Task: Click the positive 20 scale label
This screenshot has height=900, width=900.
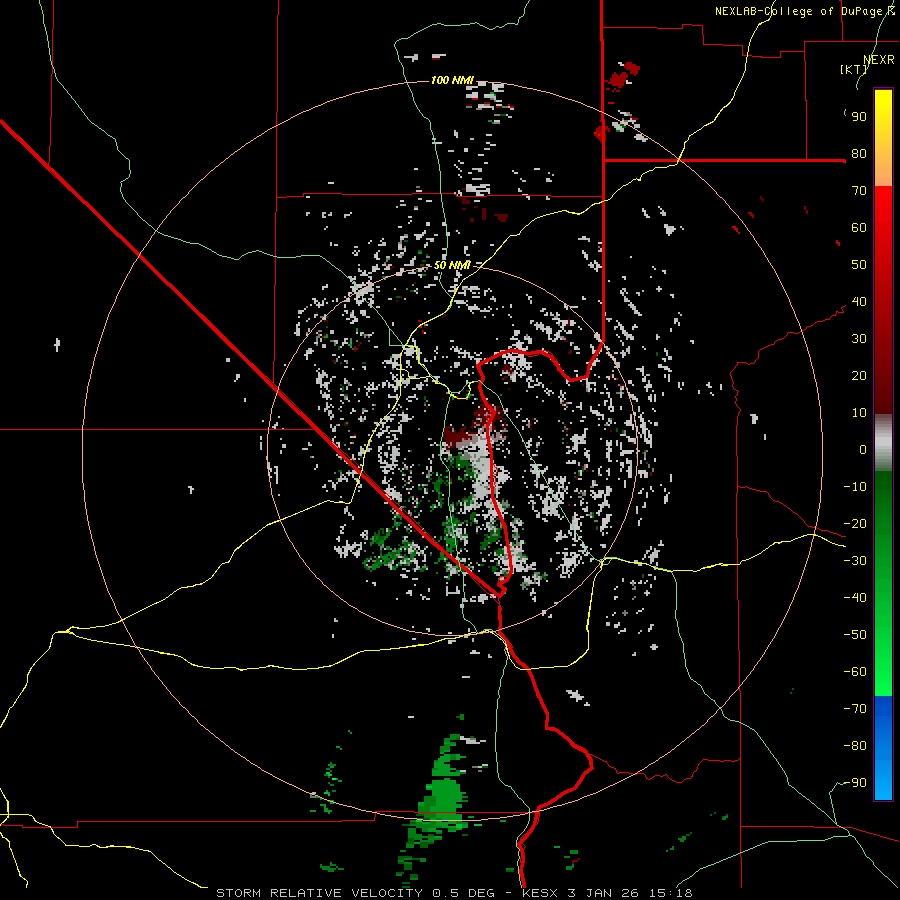Action: [x=859, y=375]
